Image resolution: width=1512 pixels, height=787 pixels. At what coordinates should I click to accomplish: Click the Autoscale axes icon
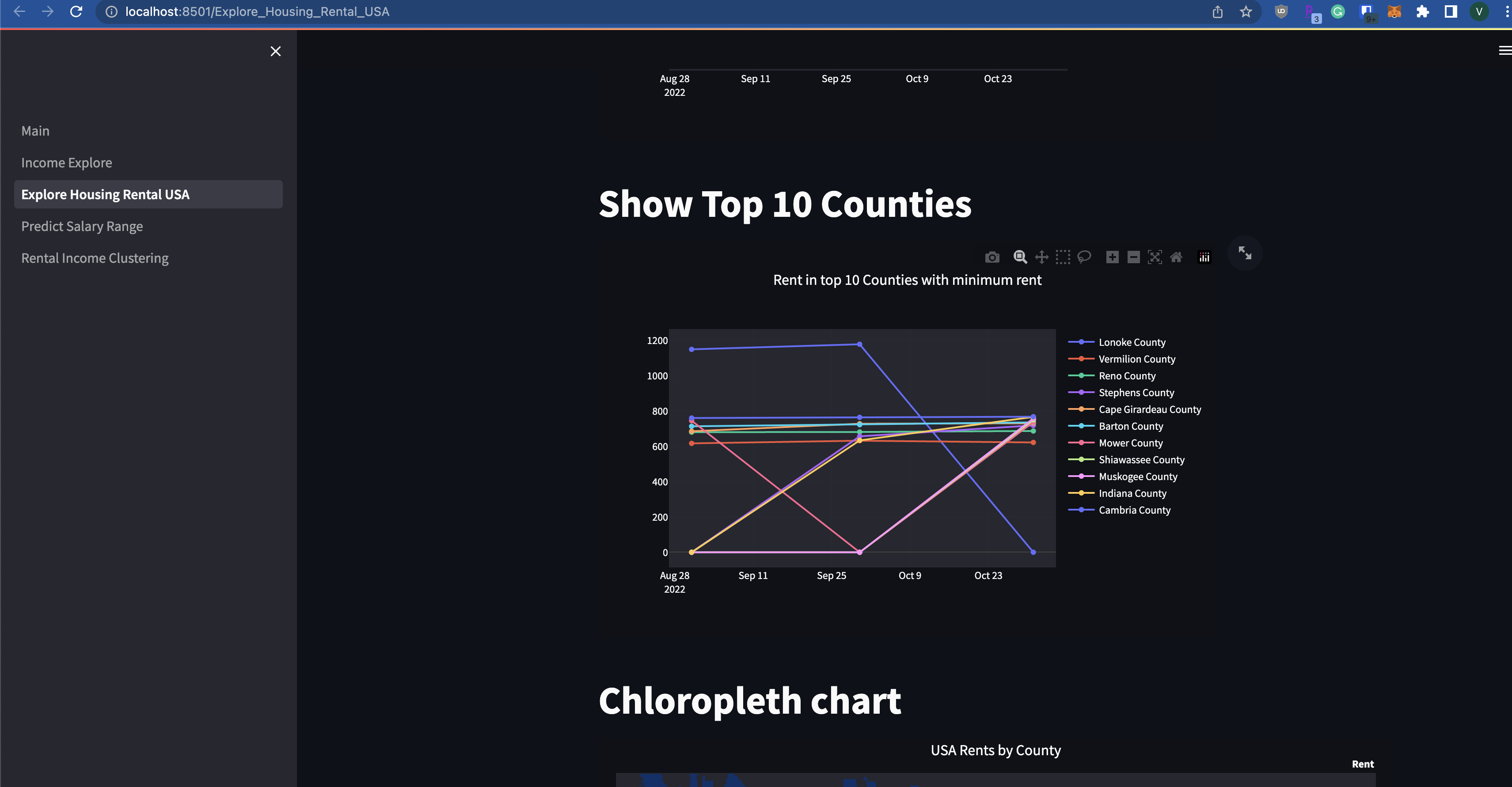pos(1155,257)
